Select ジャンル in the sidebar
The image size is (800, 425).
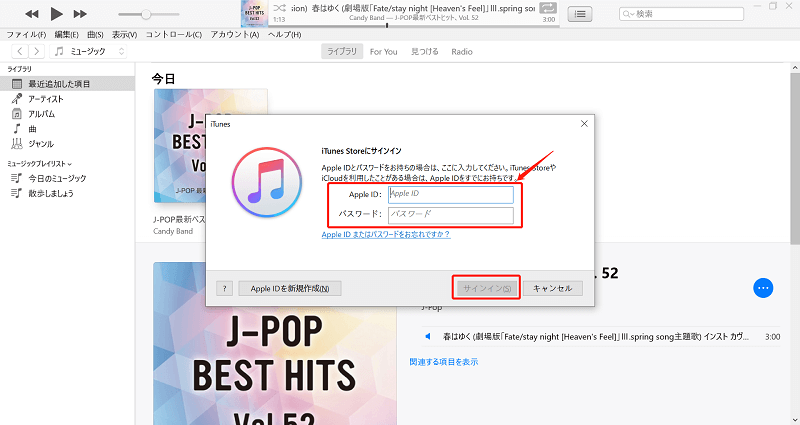point(67,144)
